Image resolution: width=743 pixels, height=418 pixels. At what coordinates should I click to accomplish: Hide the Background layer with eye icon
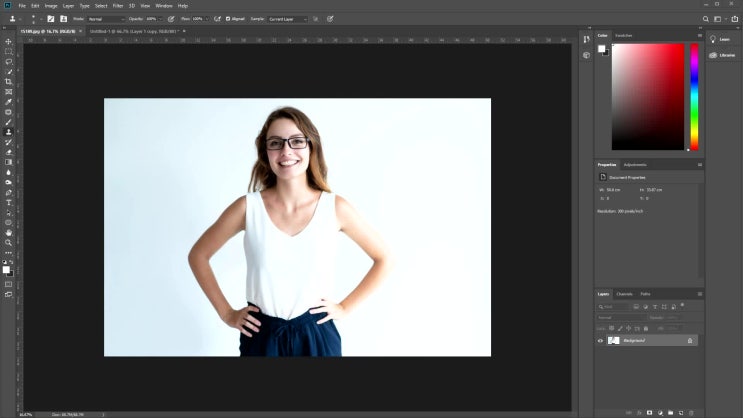pos(600,341)
